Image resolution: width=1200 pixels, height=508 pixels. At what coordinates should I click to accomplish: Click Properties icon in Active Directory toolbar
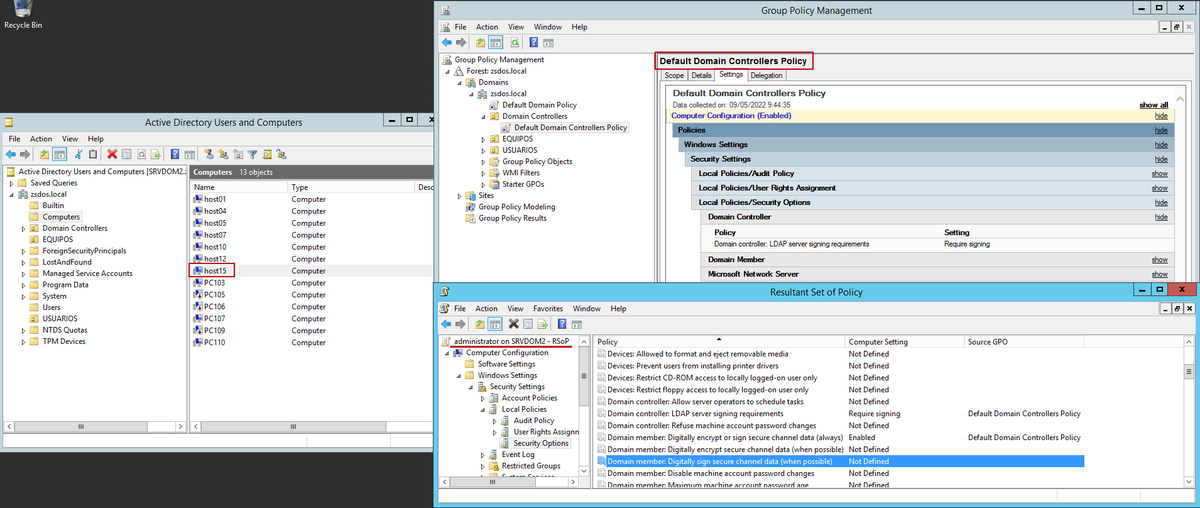(x=126, y=155)
